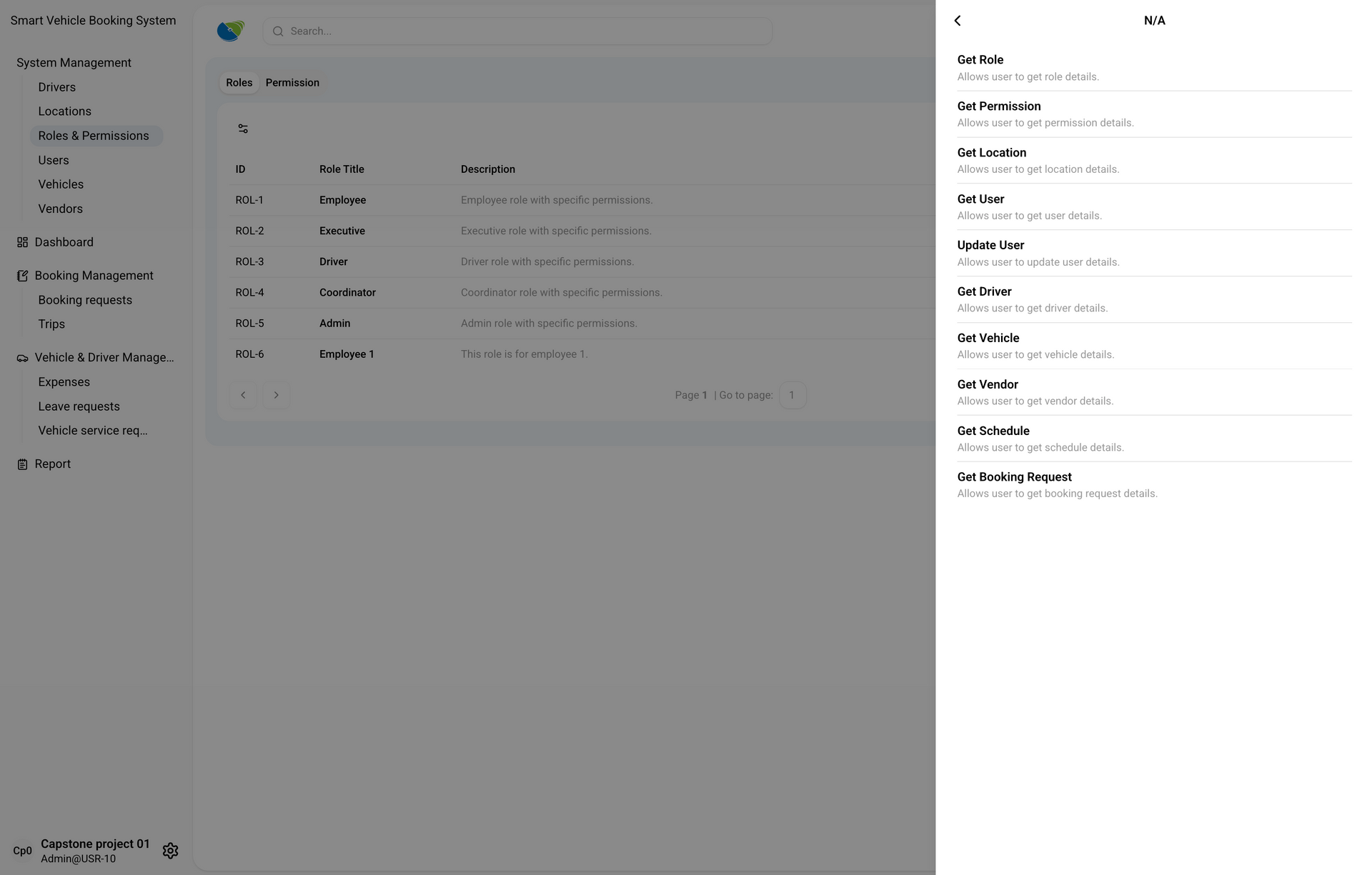The image size is (1372, 875).
Task: Click the settings gear beside Capstone project 01
Action: [170, 851]
